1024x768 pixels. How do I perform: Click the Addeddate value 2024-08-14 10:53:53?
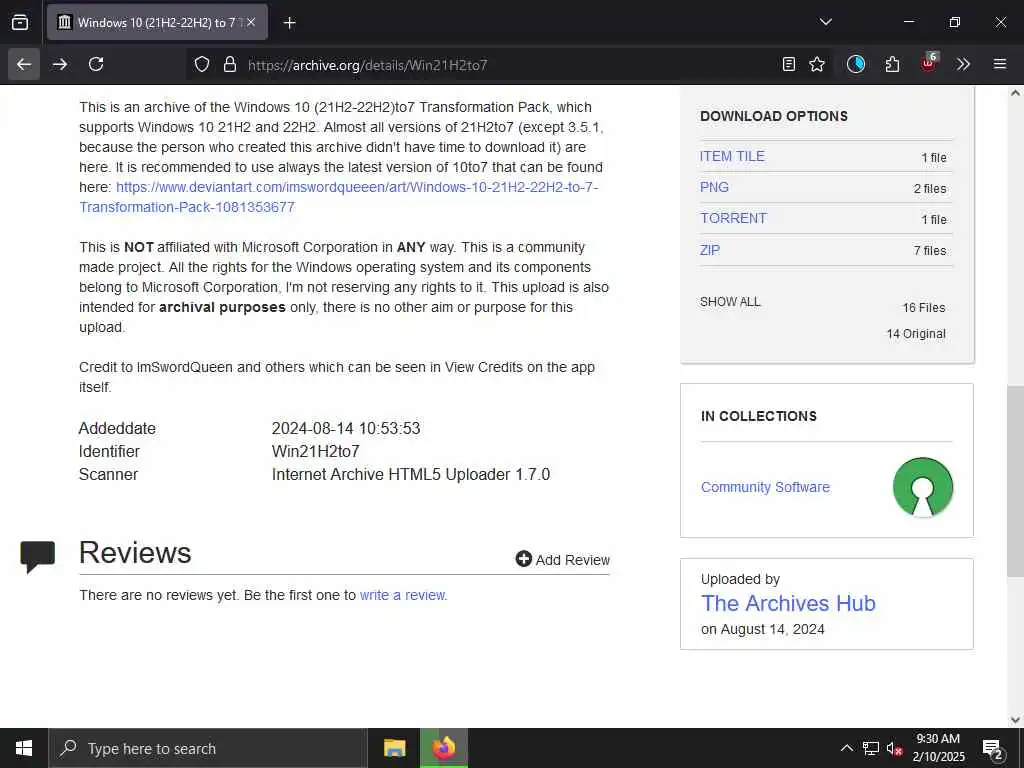coord(346,428)
